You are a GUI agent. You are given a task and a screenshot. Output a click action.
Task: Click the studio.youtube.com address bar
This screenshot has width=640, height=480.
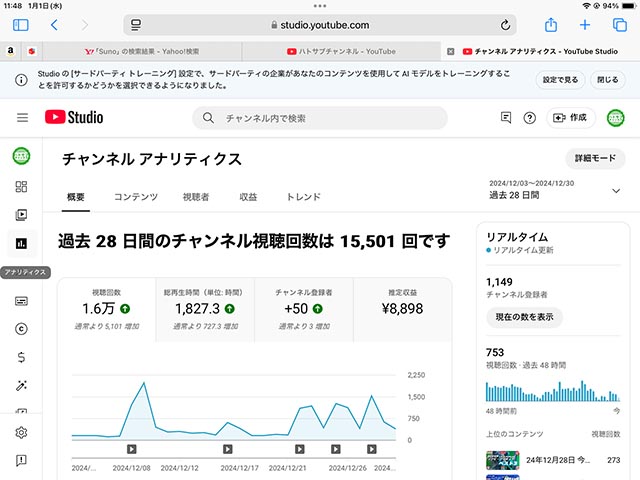pos(320,25)
